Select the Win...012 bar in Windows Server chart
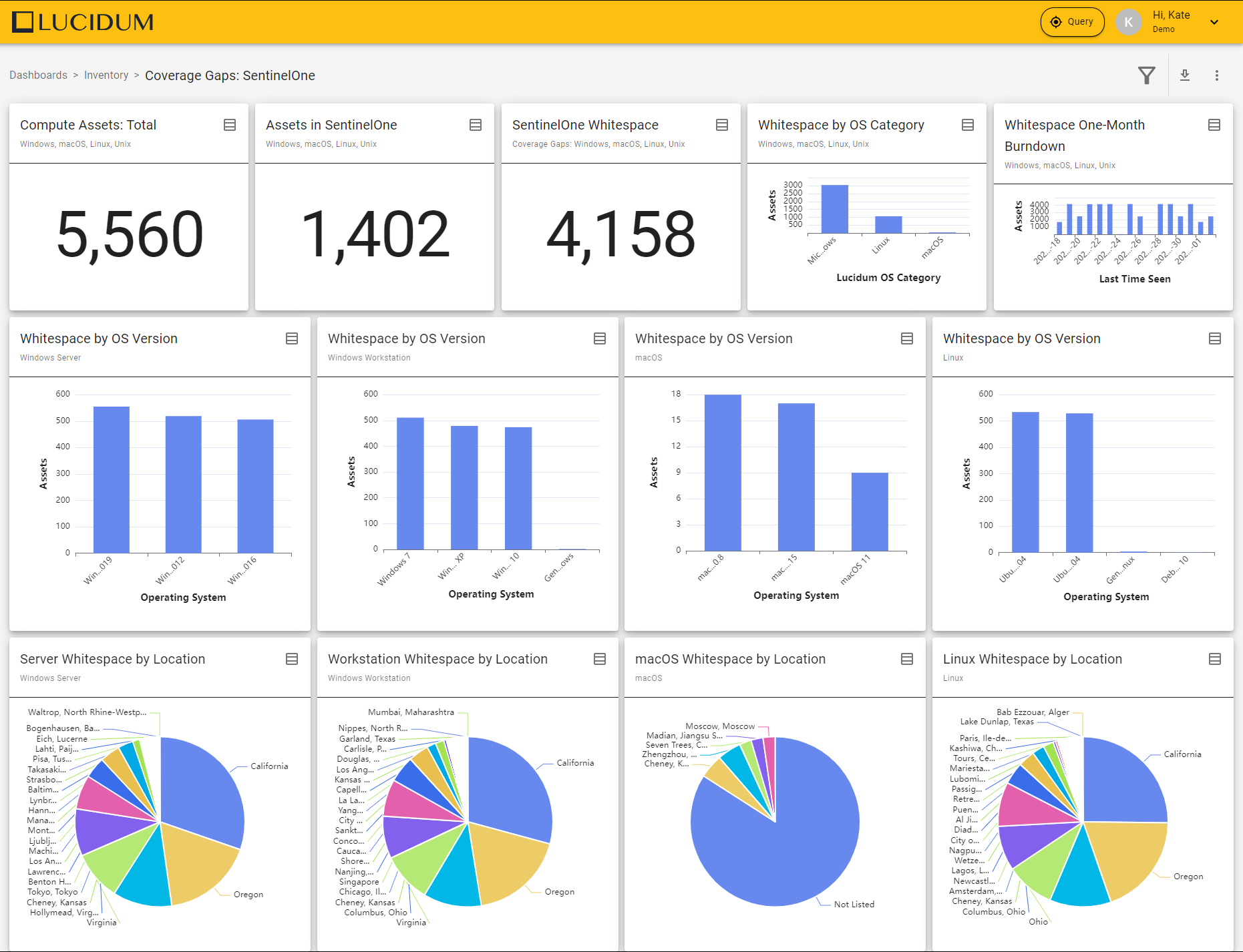The image size is (1243, 952). pyautogui.click(x=184, y=484)
